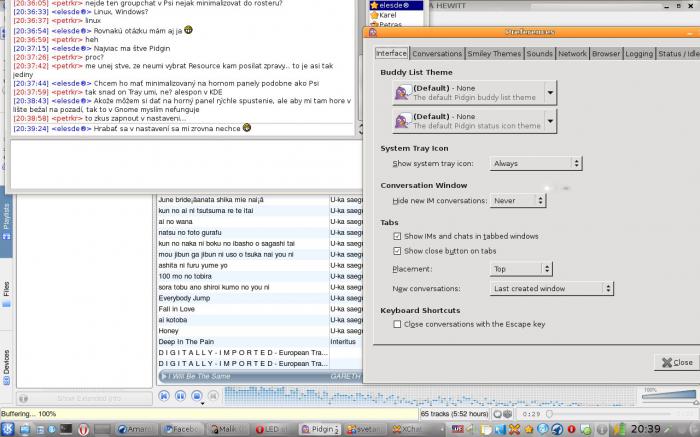700x437 pixels.
Task: Open the Playlists sidebar tab in Amarok
Action: (6, 222)
